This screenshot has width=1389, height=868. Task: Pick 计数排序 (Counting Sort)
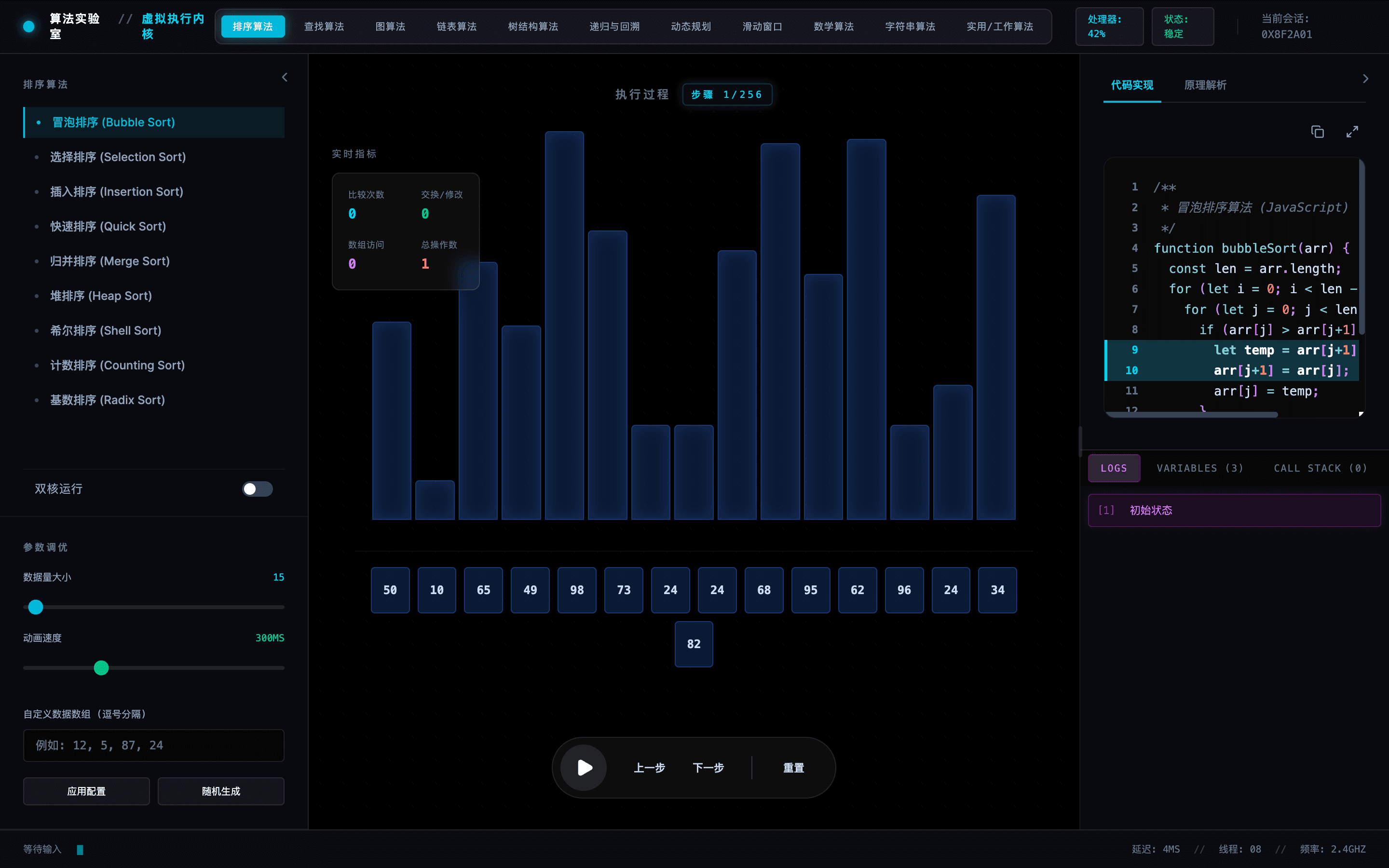point(154,365)
